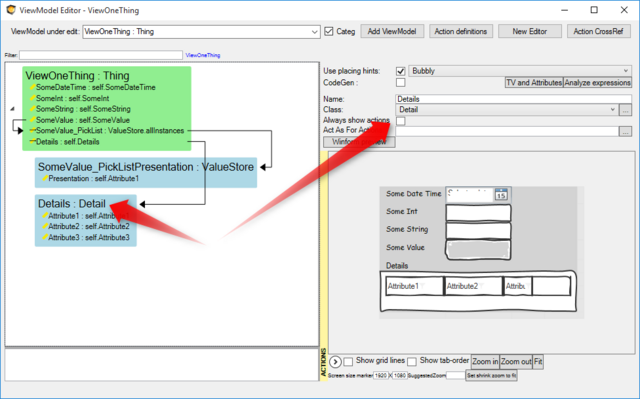Click Attribute2 column header in Details grid
The image size is (640, 399).
tap(473, 286)
